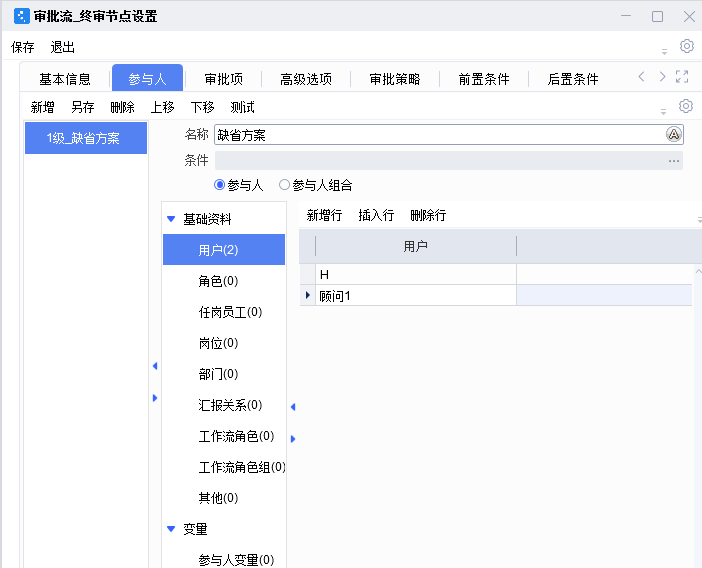702x568 pixels.
Task: Select the 参与人组合 radio button
Action: pyautogui.click(x=284, y=185)
